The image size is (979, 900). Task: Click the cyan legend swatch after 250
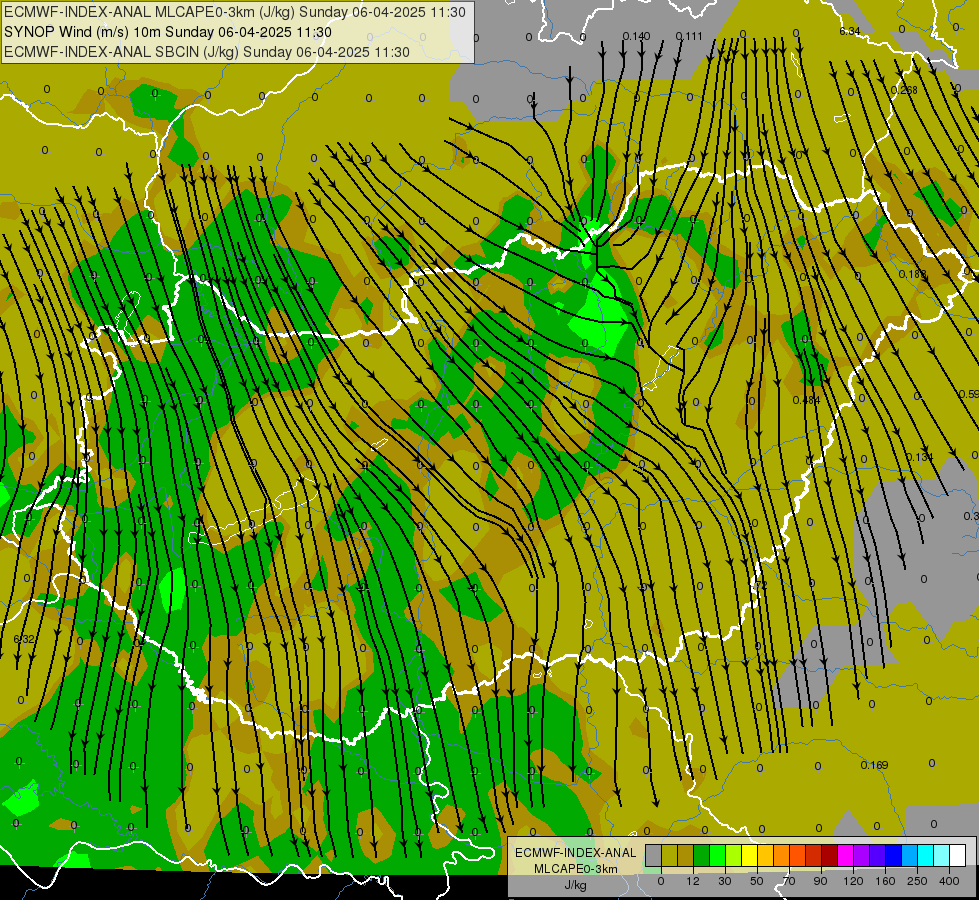point(926,855)
